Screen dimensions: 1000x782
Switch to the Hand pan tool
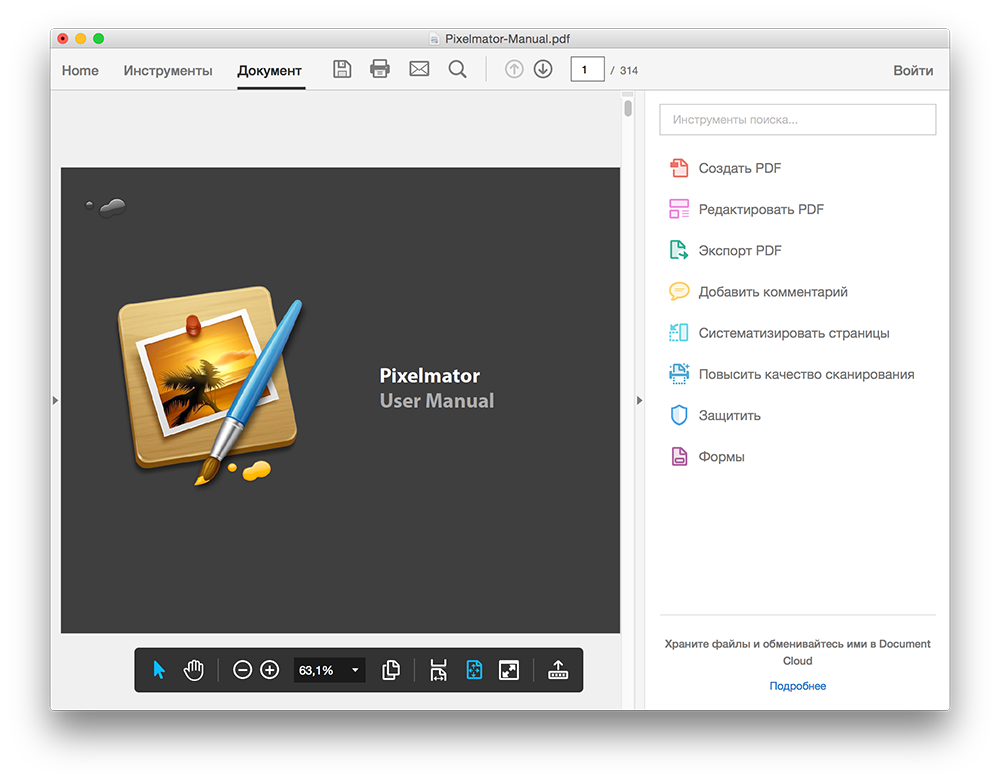coord(194,670)
